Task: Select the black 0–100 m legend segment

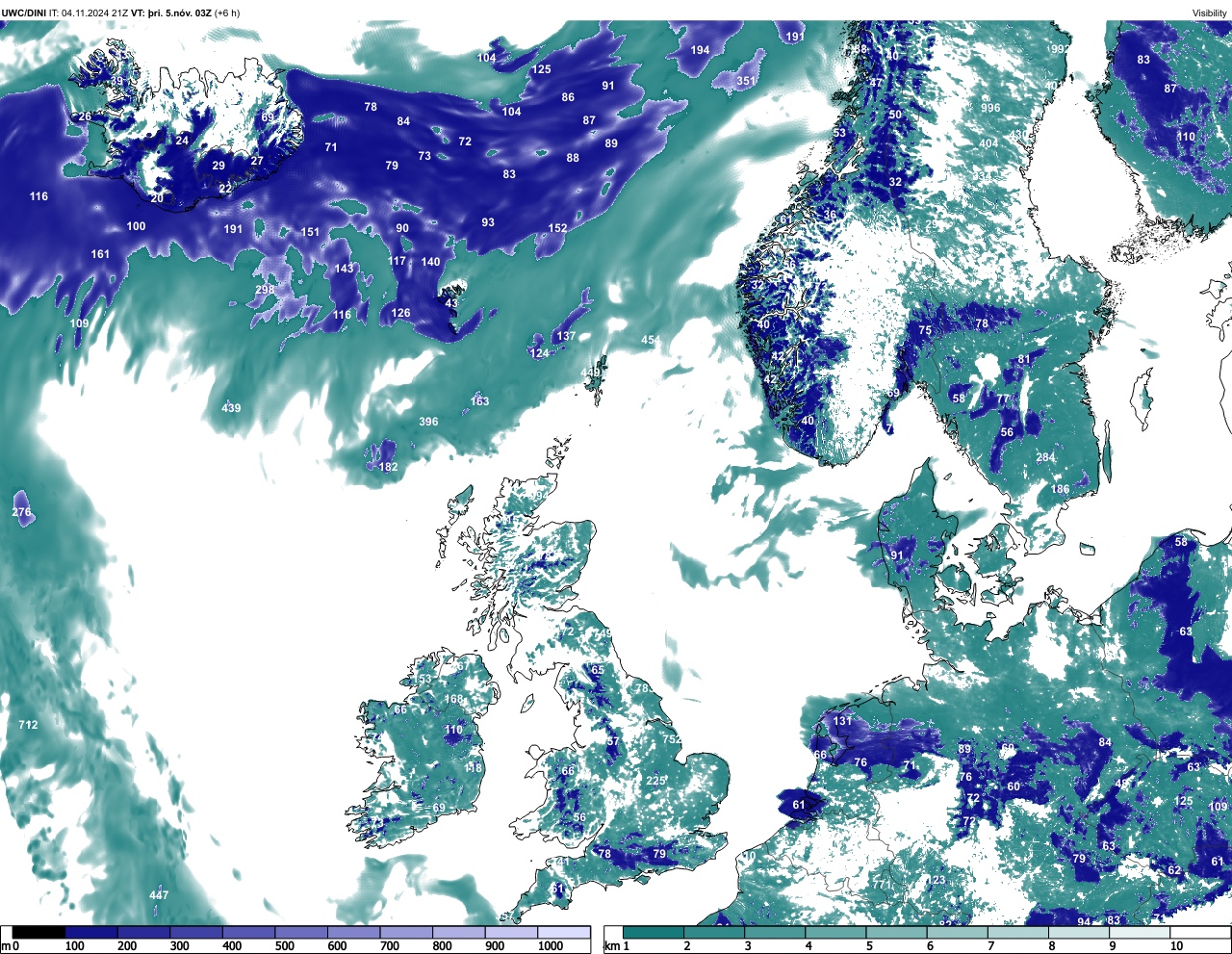Action: pyautogui.click(x=39, y=932)
